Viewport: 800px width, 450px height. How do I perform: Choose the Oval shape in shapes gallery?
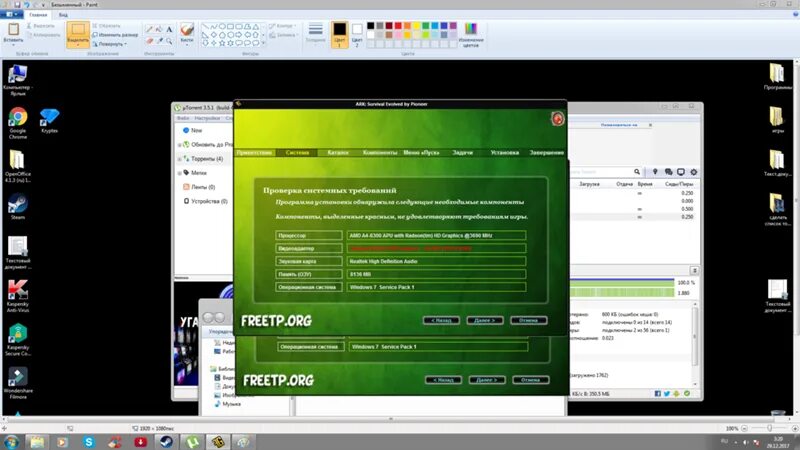(x=222, y=26)
